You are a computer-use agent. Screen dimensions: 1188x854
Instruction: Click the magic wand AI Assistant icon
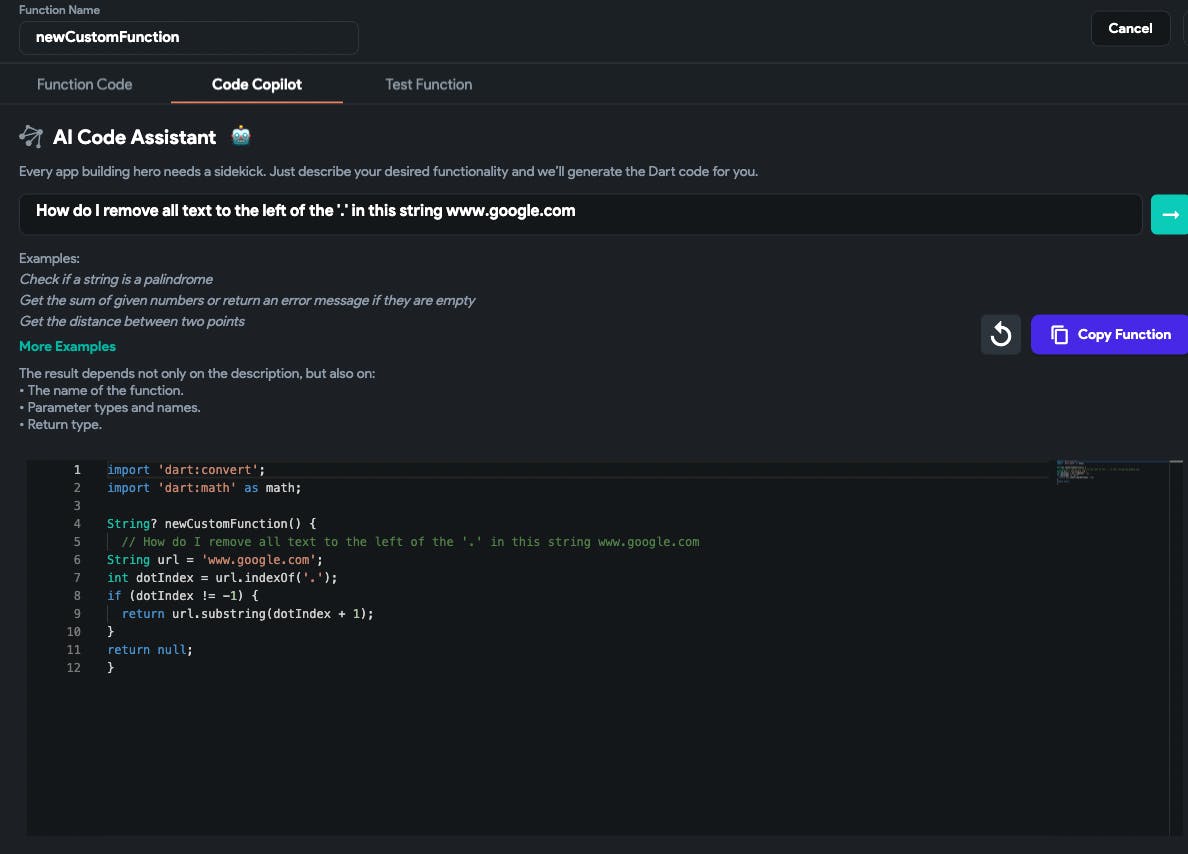pyautogui.click(x=31, y=137)
